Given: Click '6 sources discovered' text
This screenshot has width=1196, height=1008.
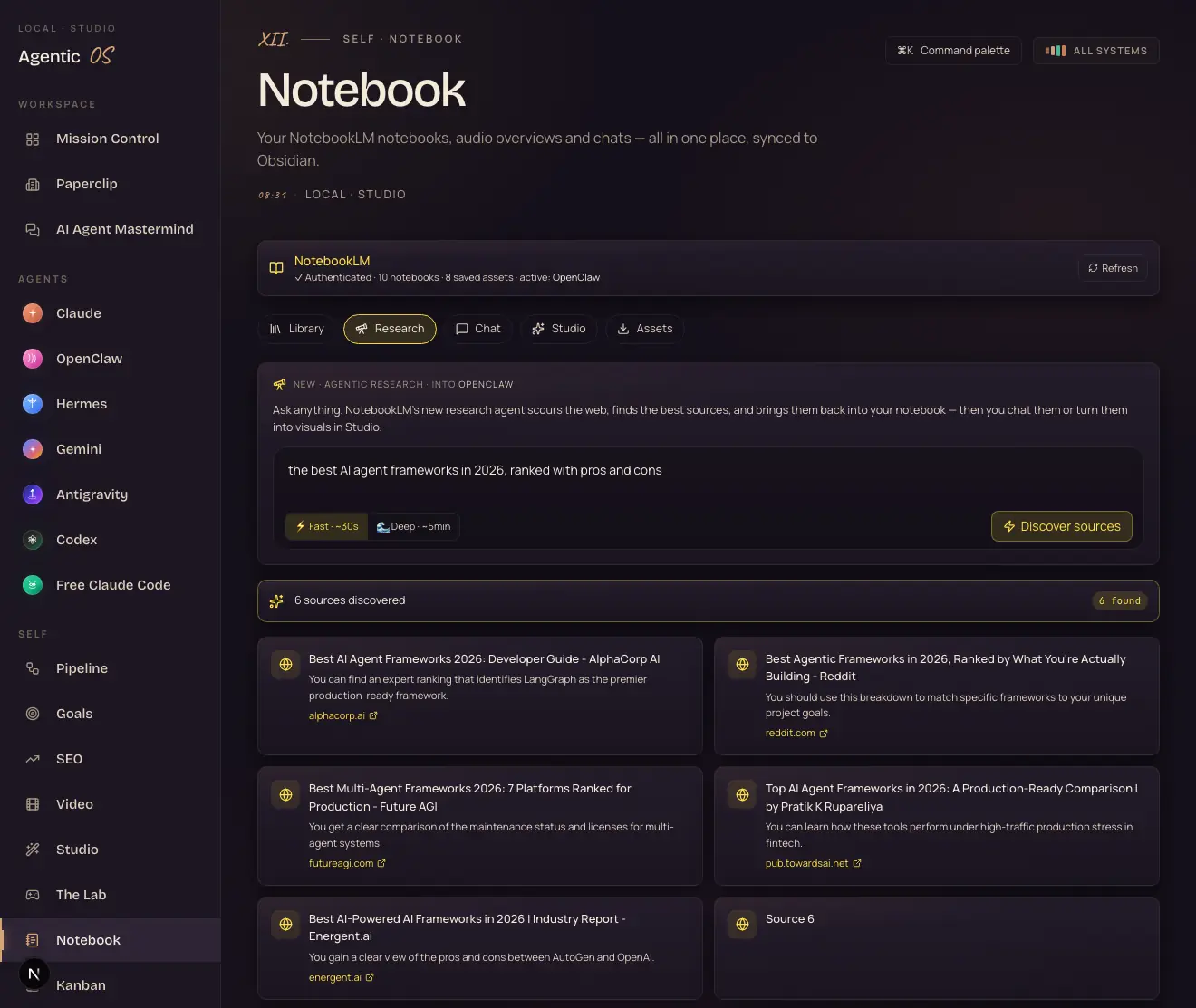Looking at the screenshot, I should 350,600.
